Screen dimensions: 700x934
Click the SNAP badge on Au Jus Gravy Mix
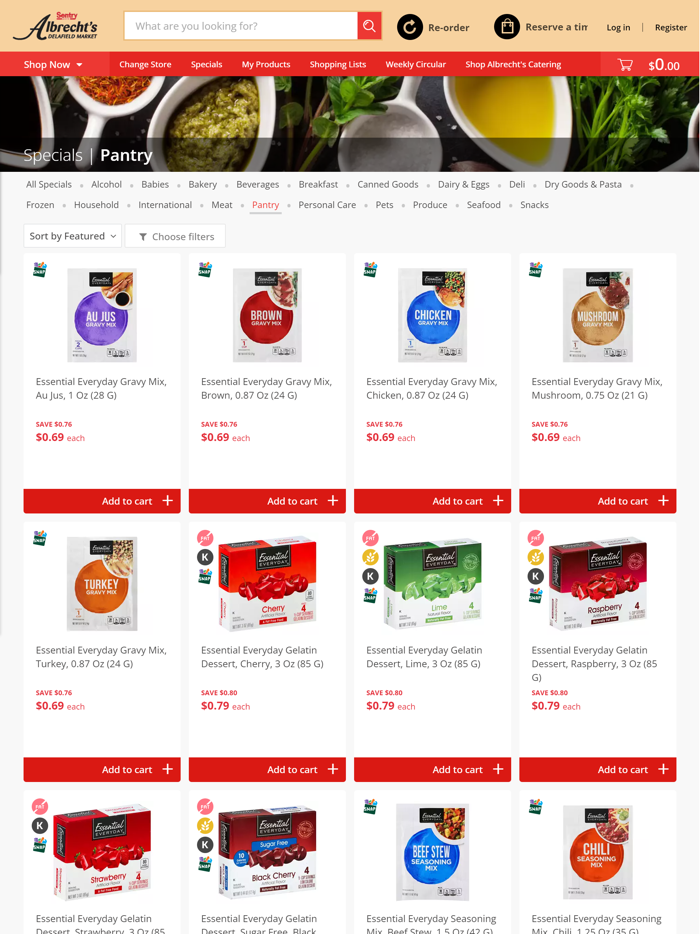pyautogui.click(x=40, y=269)
